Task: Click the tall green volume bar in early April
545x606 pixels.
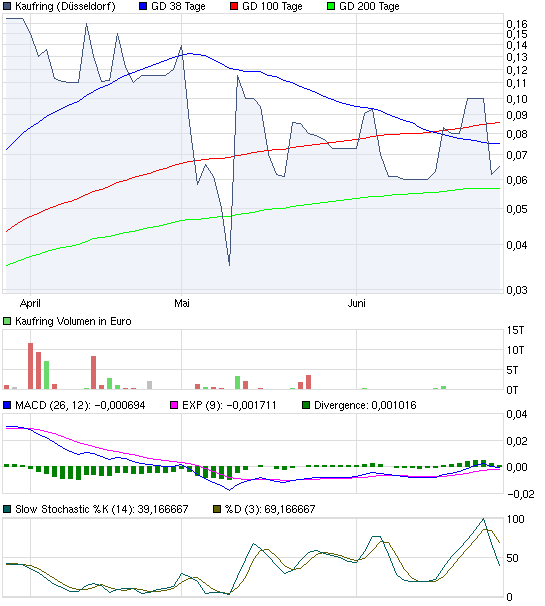Action: click(46, 375)
